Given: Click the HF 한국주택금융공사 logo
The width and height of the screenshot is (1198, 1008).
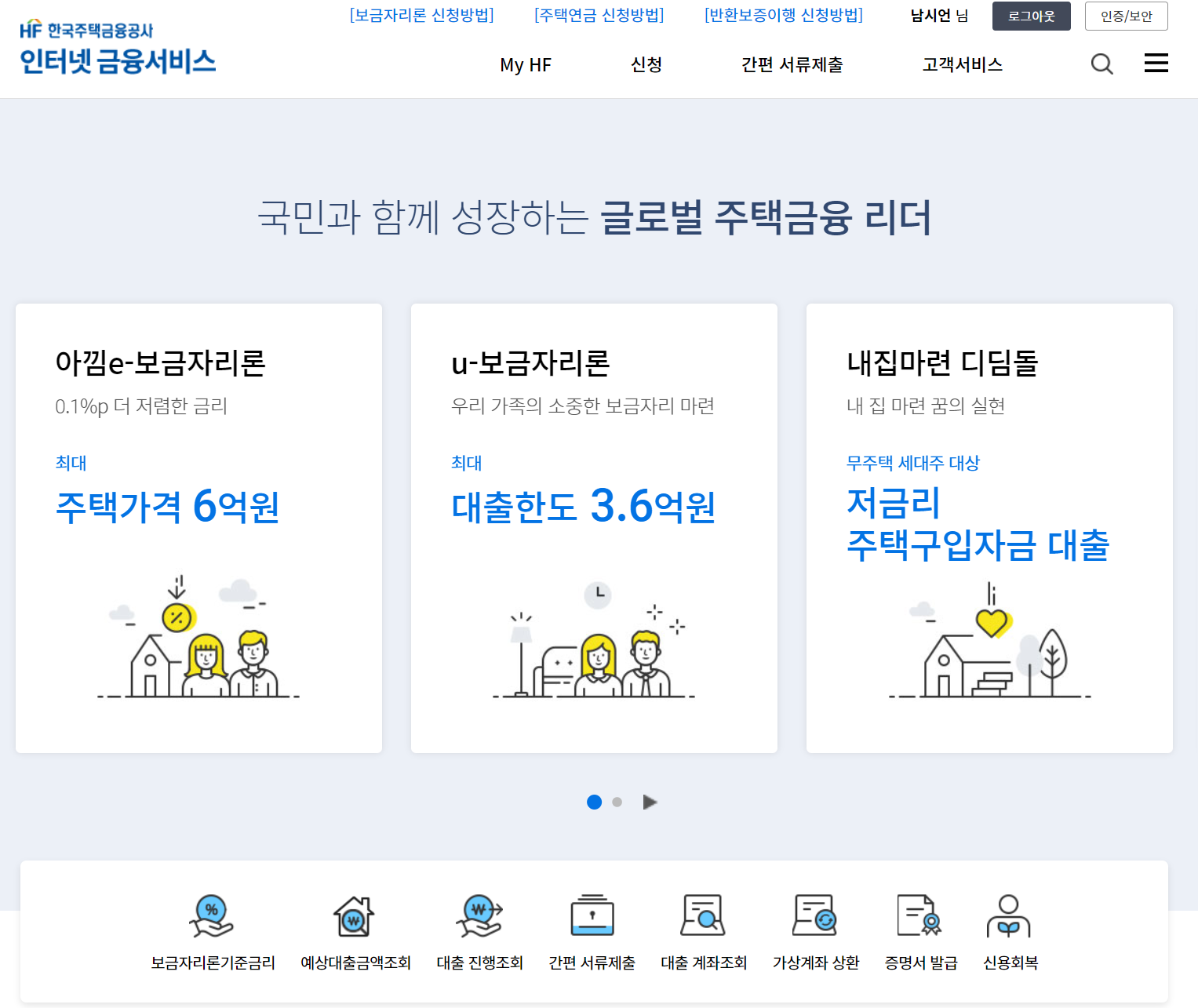Looking at the screenshot, I should (x=86, y=30).
